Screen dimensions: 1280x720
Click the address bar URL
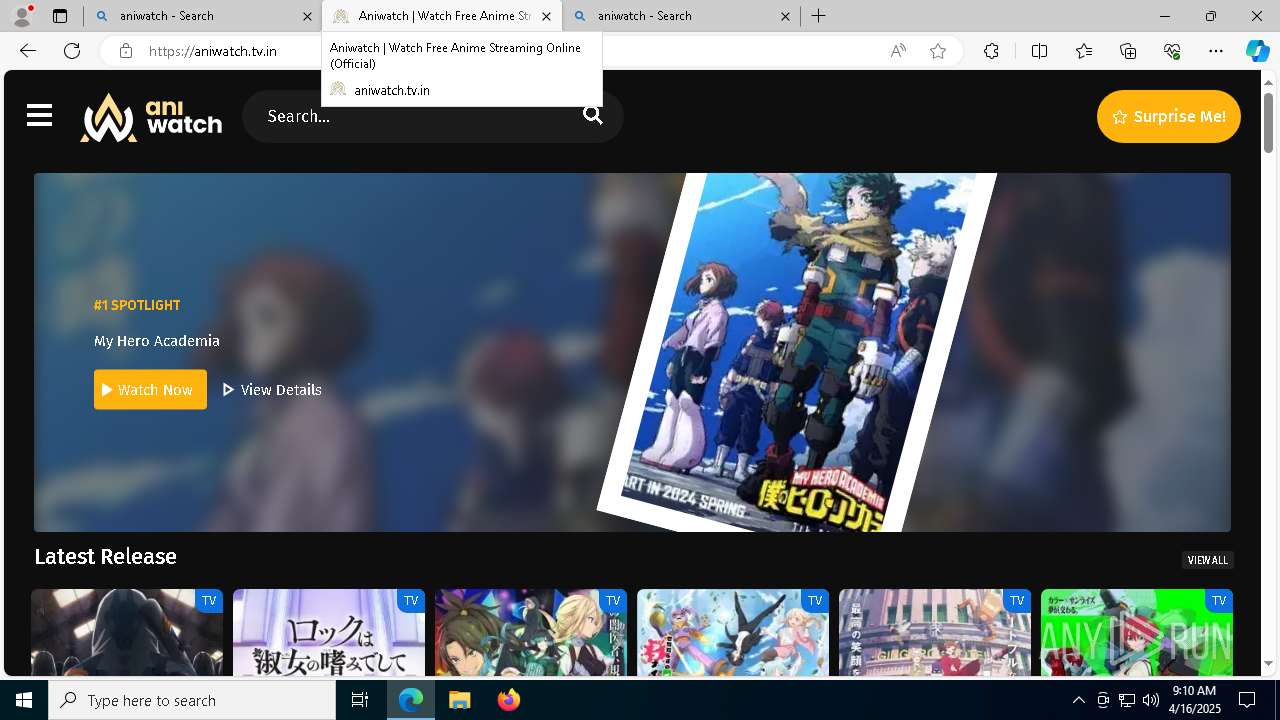213,51
